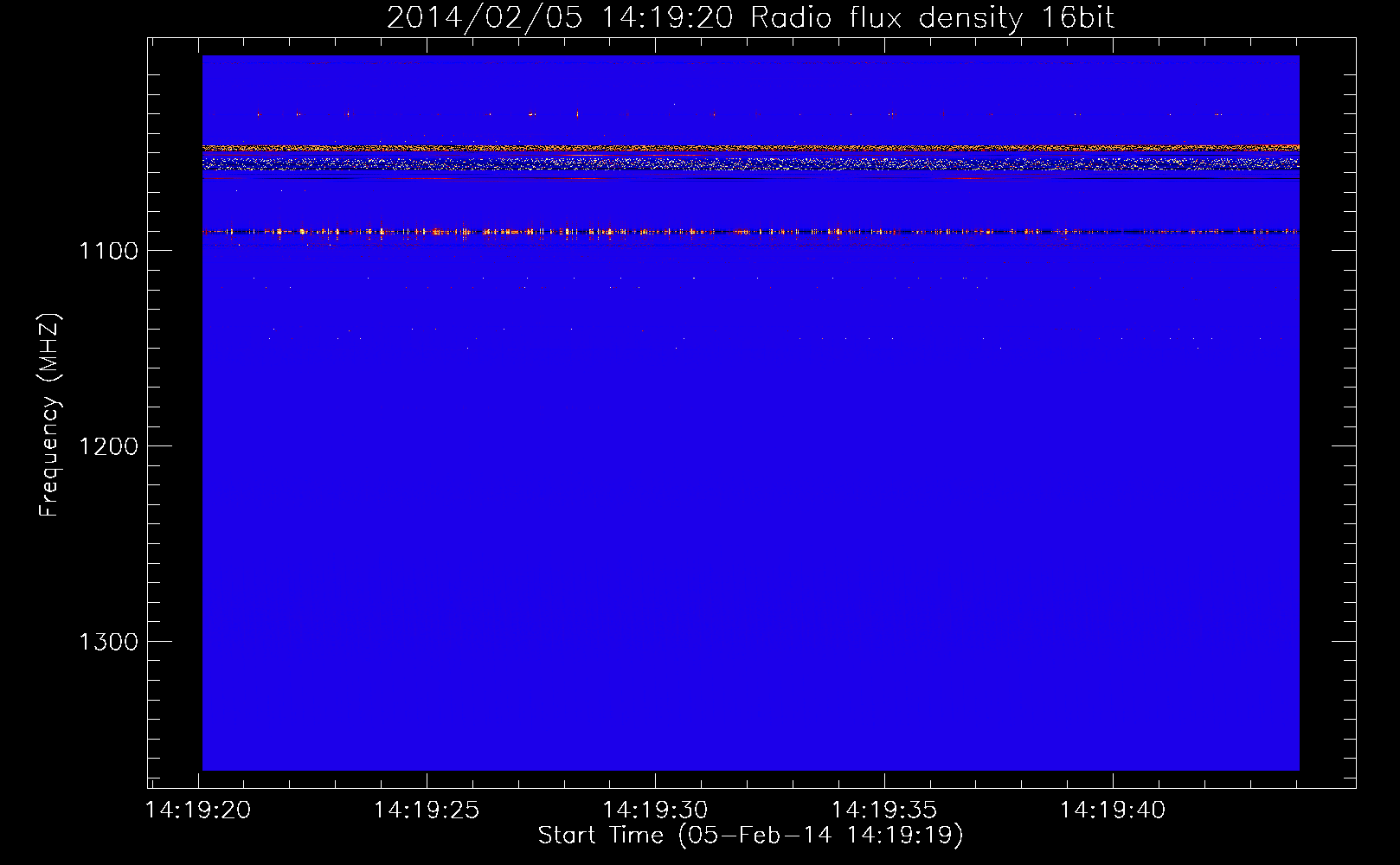Screen dimensions: 1400x865
Task: Click the 1100 frequency tick label
Action: (x=108, y=251)
